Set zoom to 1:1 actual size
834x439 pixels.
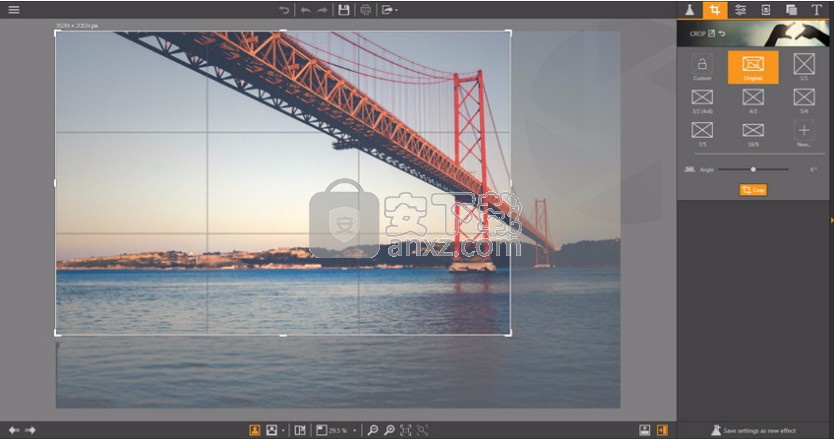tap(406, 430)
